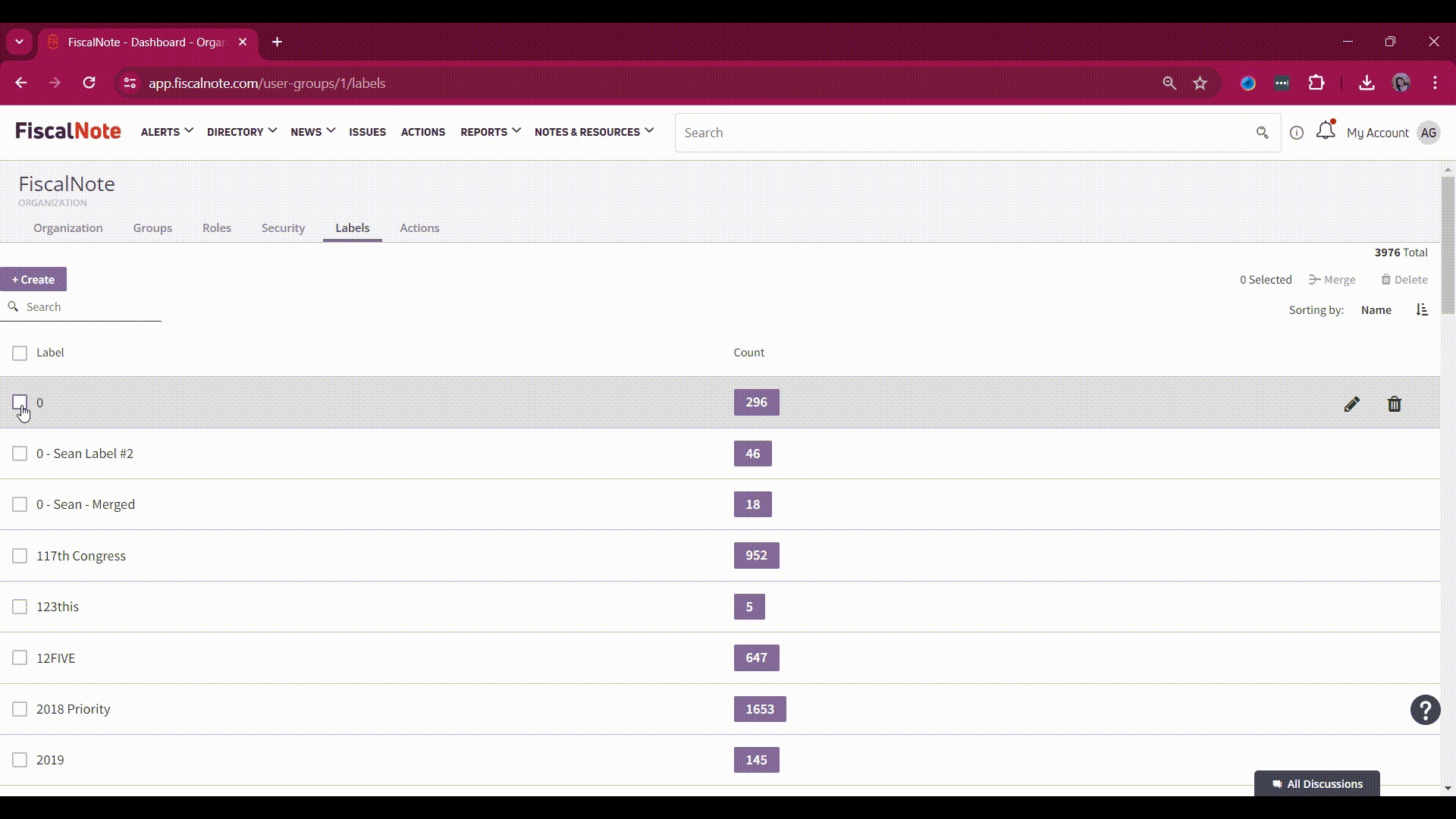Click the label search magnifier icon
This screenshot has width=1456, height=819.
click(x=13, y=306)
